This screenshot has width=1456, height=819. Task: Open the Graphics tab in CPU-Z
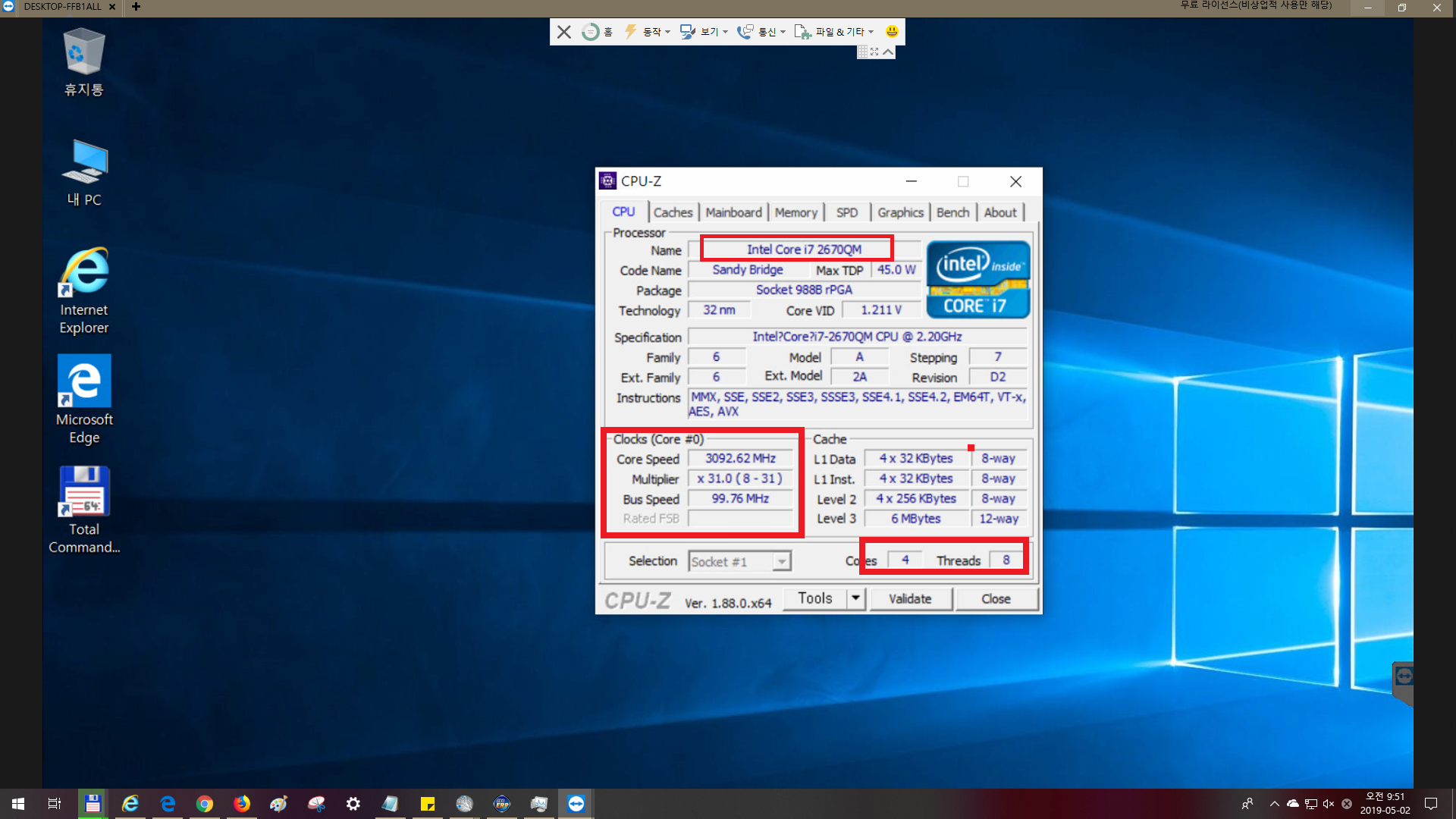pos(900,213)
